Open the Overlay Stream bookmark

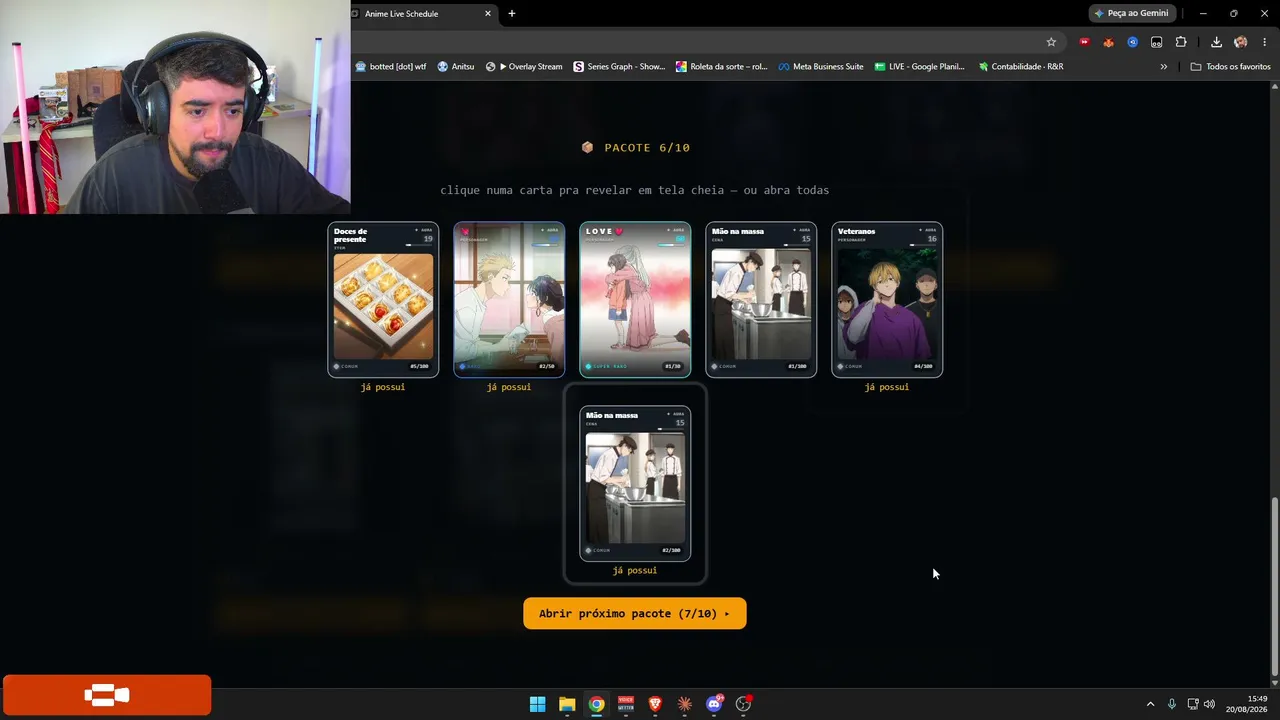pos(524,67)
